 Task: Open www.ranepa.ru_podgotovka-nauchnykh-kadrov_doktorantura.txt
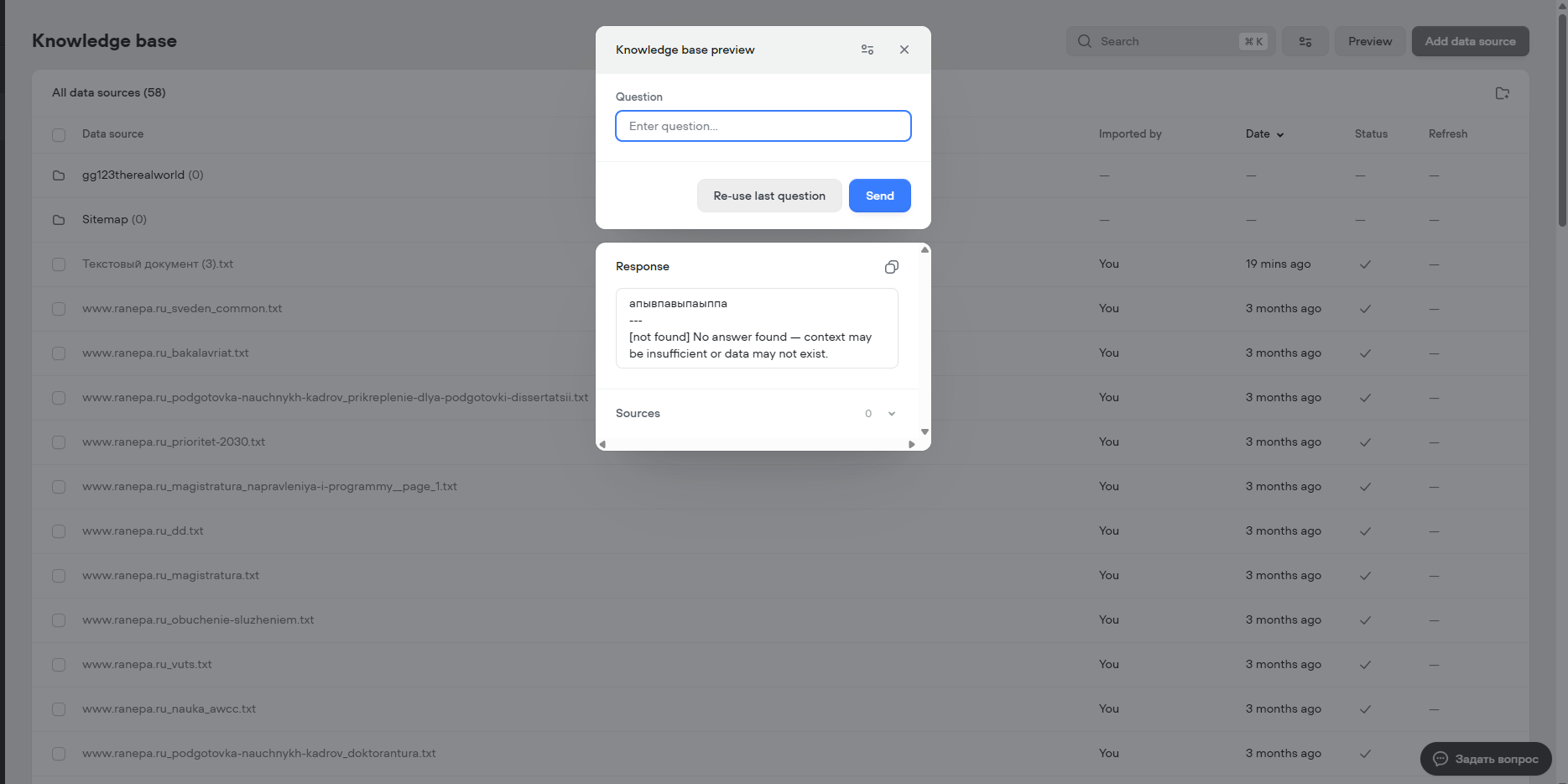259,753
